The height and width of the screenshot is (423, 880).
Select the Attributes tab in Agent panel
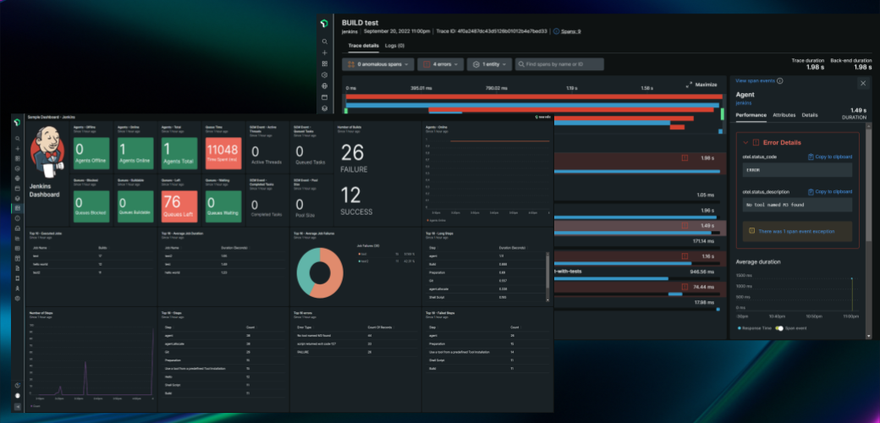(x=784, y=115)
